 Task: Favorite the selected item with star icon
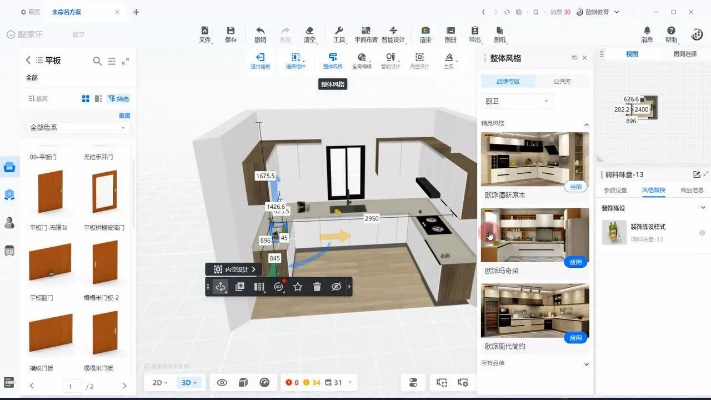coord(298,287)
